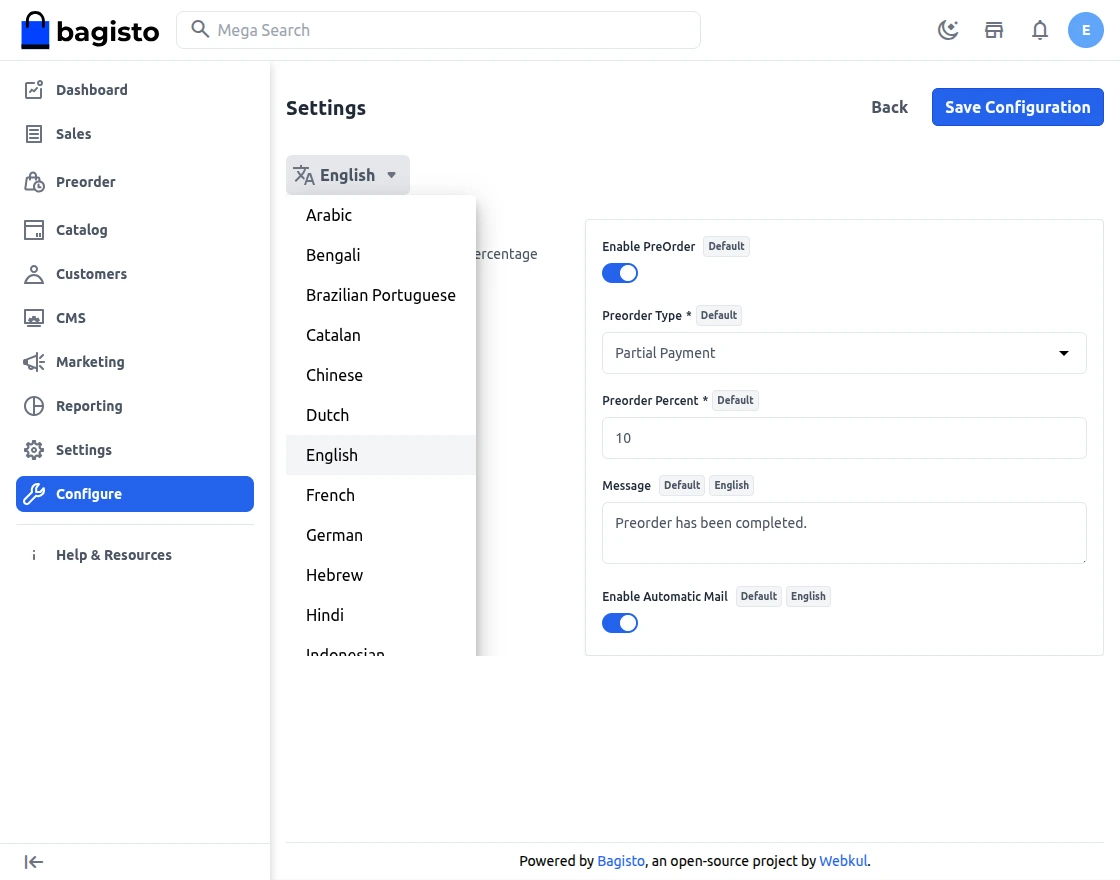Open the Webkul footer link
This screenshot has height=880, width=1120.
pyautogui.click(x=843, y=861)
